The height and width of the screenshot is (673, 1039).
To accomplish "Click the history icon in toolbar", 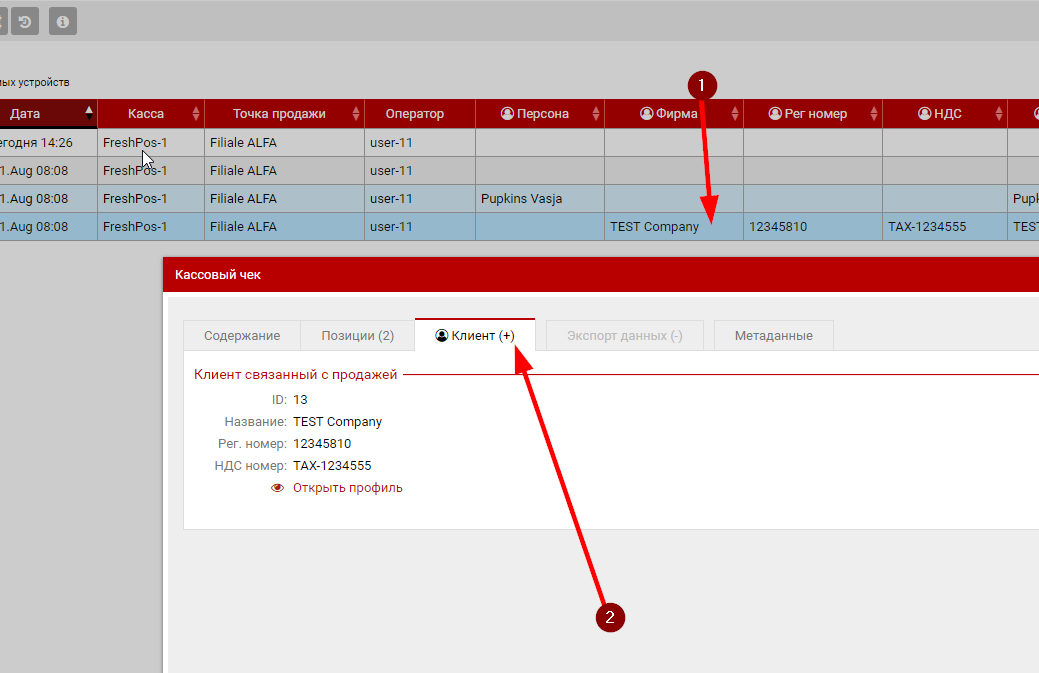I will click(25, 21).
